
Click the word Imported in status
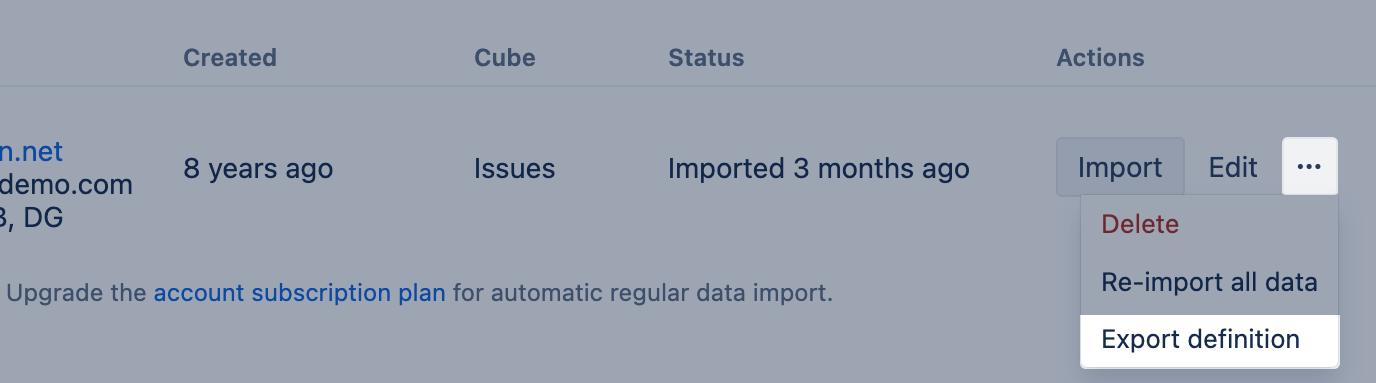click(x=726, y=168)
